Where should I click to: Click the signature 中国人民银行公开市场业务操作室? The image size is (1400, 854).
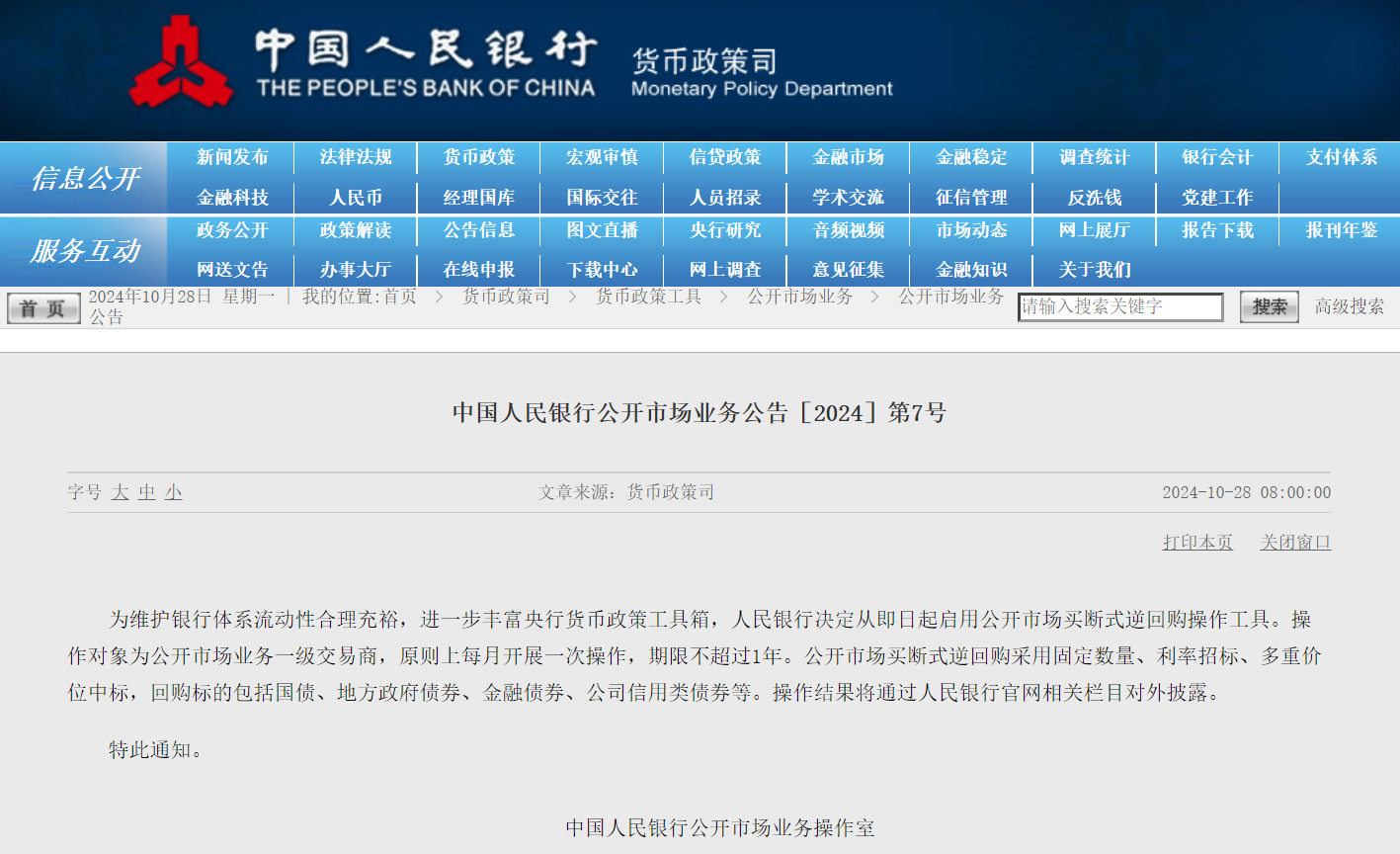(720, 828)
